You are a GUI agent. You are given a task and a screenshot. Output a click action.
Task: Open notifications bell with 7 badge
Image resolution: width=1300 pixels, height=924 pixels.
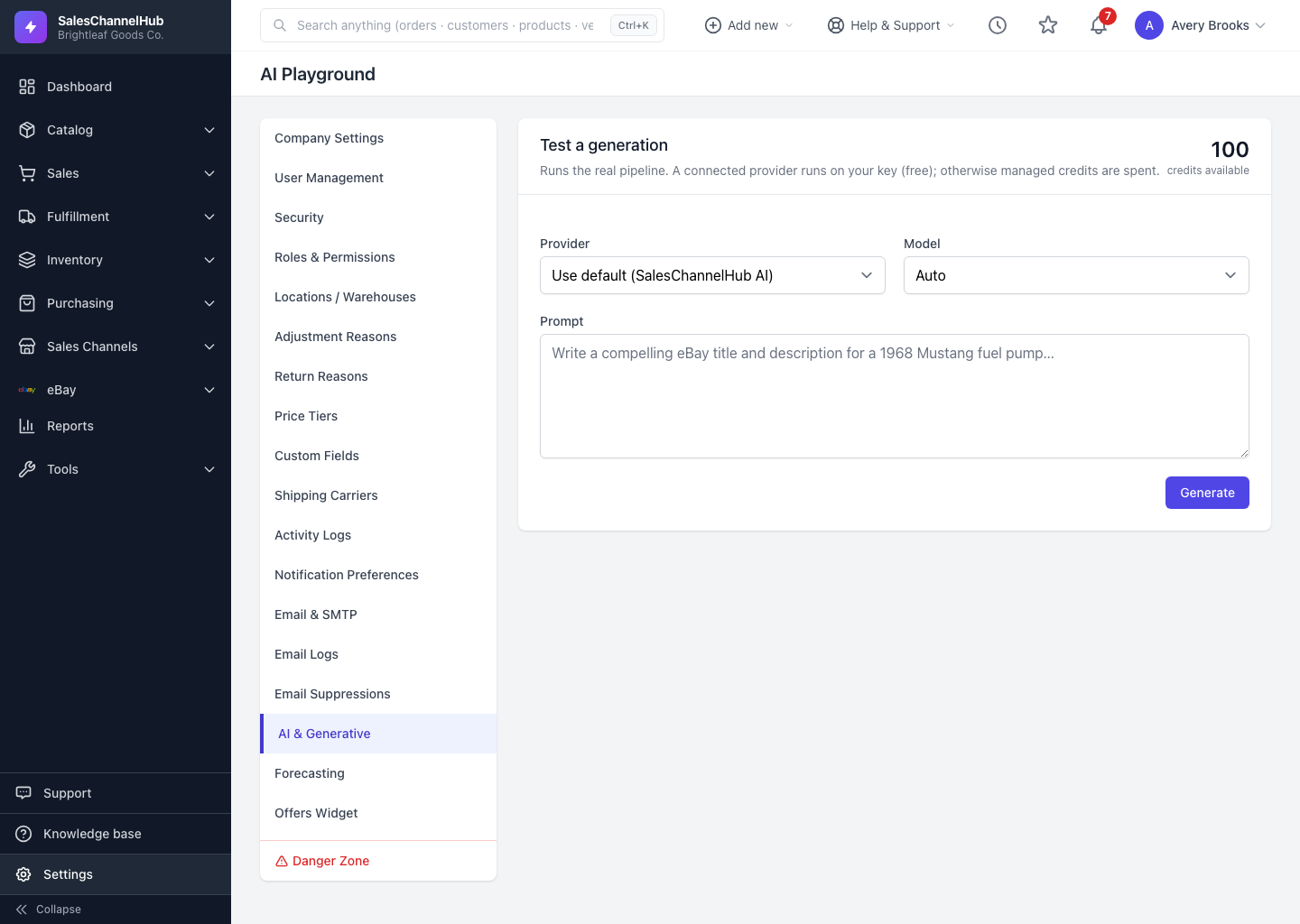(x=1099, y=25)
